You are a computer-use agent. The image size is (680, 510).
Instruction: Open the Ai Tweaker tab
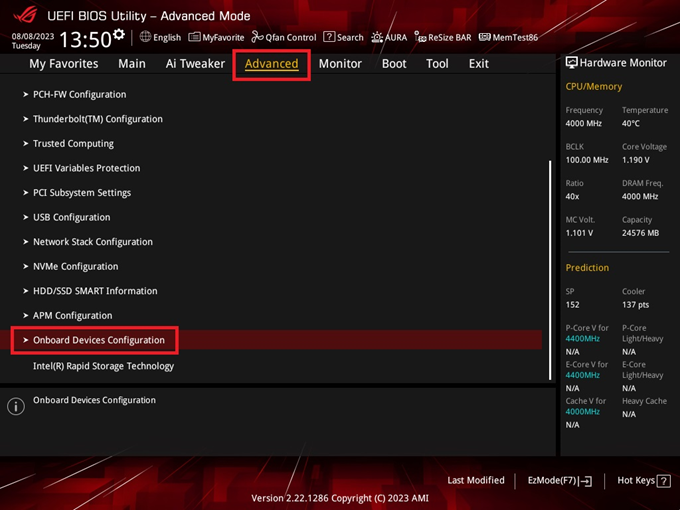pos(195,64)
